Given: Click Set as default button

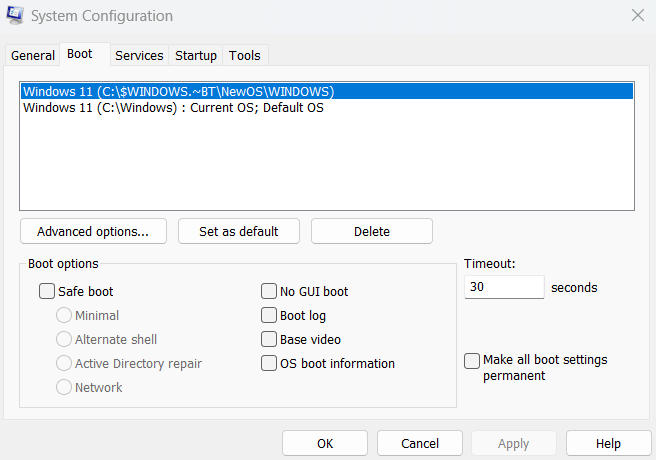Looking at the screenshot, I should pyautogui.click(x=238, y=231).
